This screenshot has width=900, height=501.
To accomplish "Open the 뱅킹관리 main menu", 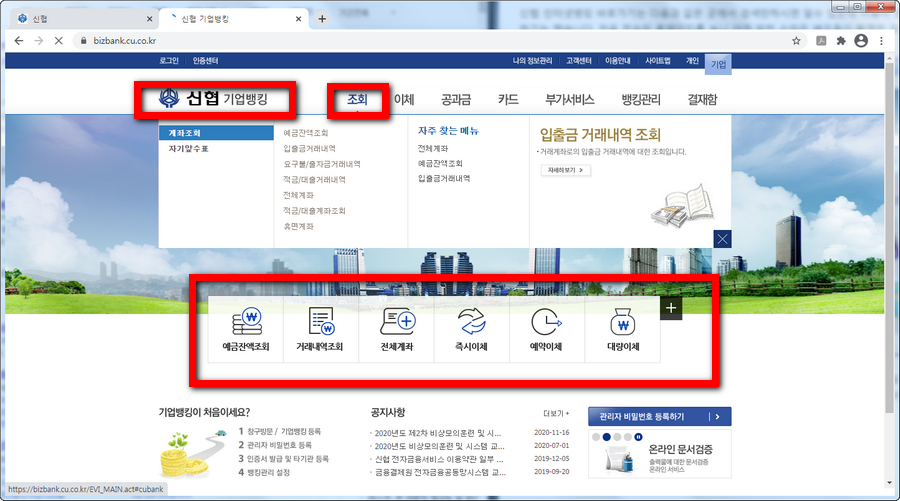I will [641, 99].
